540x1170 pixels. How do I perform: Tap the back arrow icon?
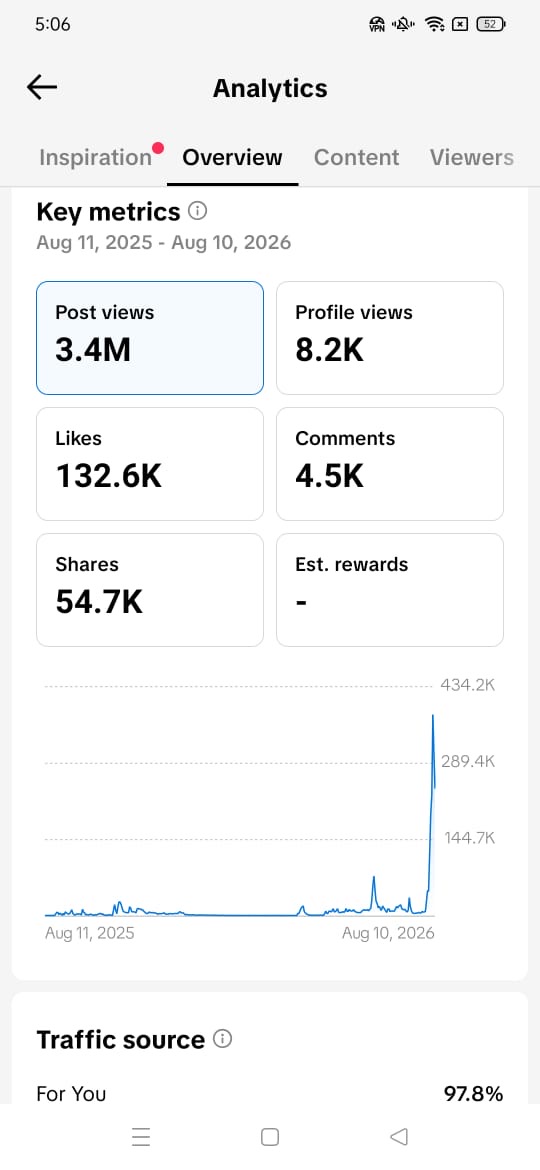42,88
